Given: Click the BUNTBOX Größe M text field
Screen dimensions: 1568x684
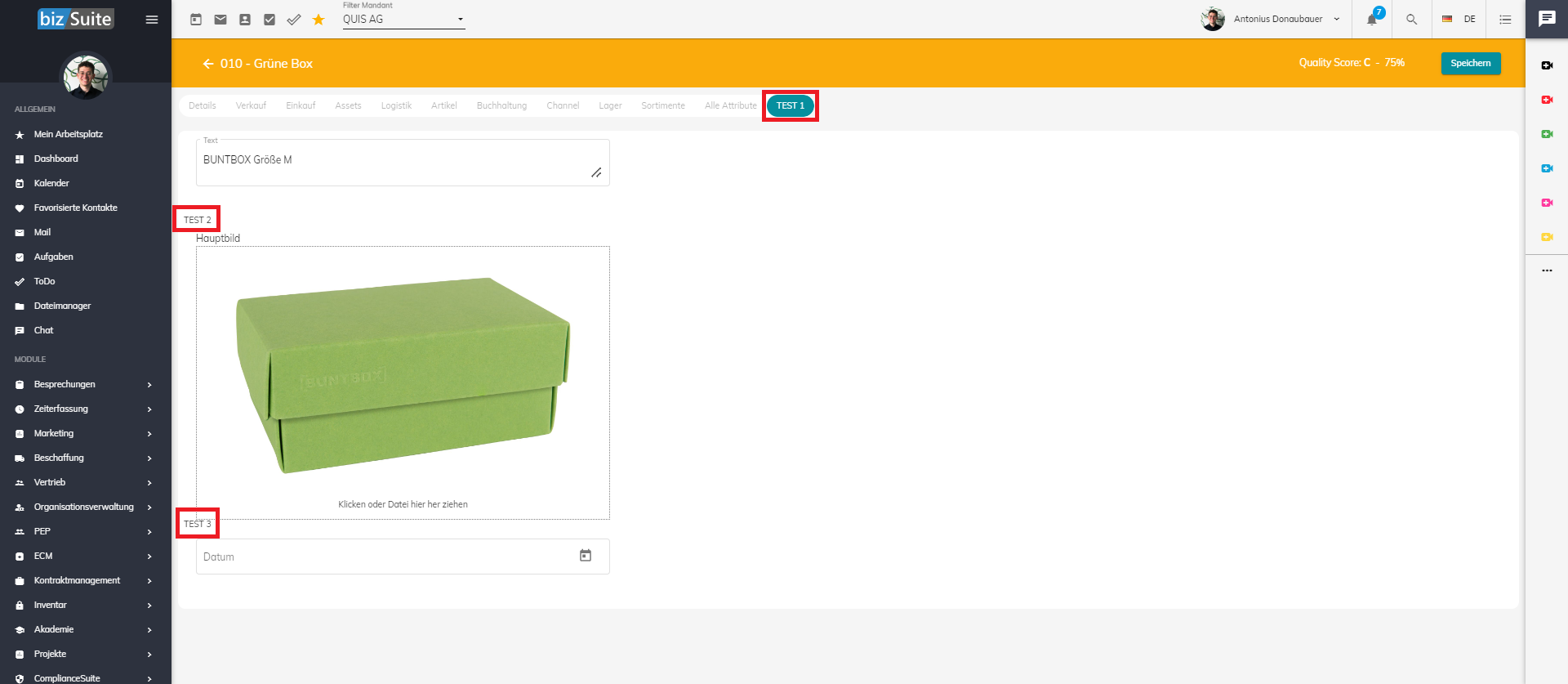Looking at the screenshot, I should point(403,163).
